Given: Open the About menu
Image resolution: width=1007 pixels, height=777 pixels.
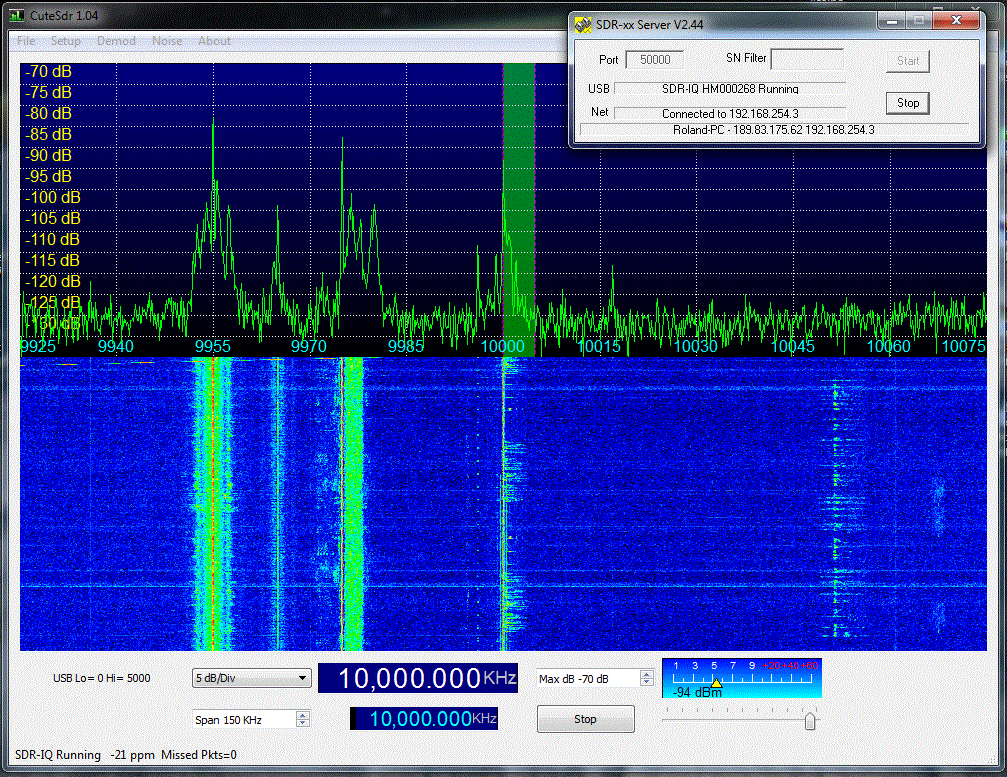Looking at the screenshot, I should 214,41.
